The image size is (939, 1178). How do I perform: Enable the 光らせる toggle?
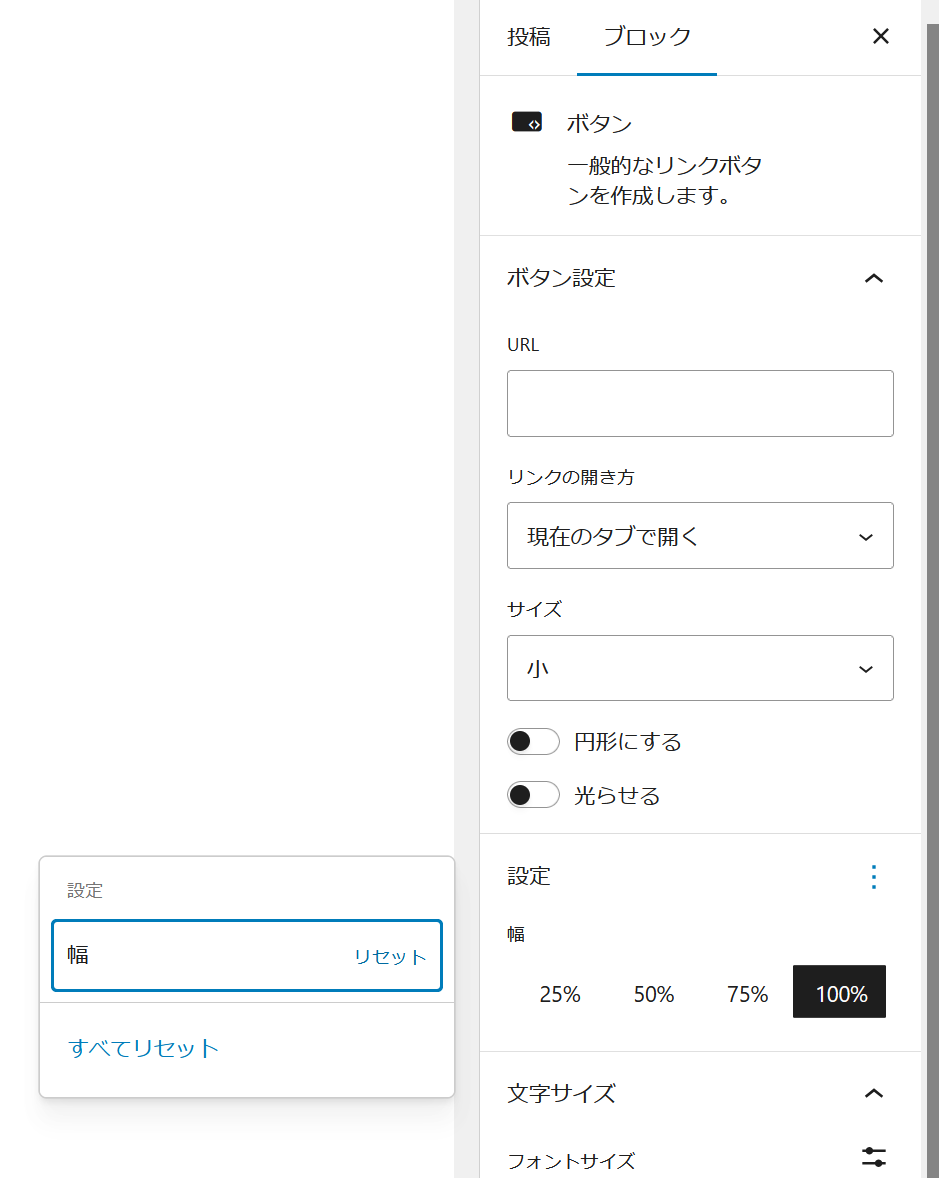(x=533, y=796)
